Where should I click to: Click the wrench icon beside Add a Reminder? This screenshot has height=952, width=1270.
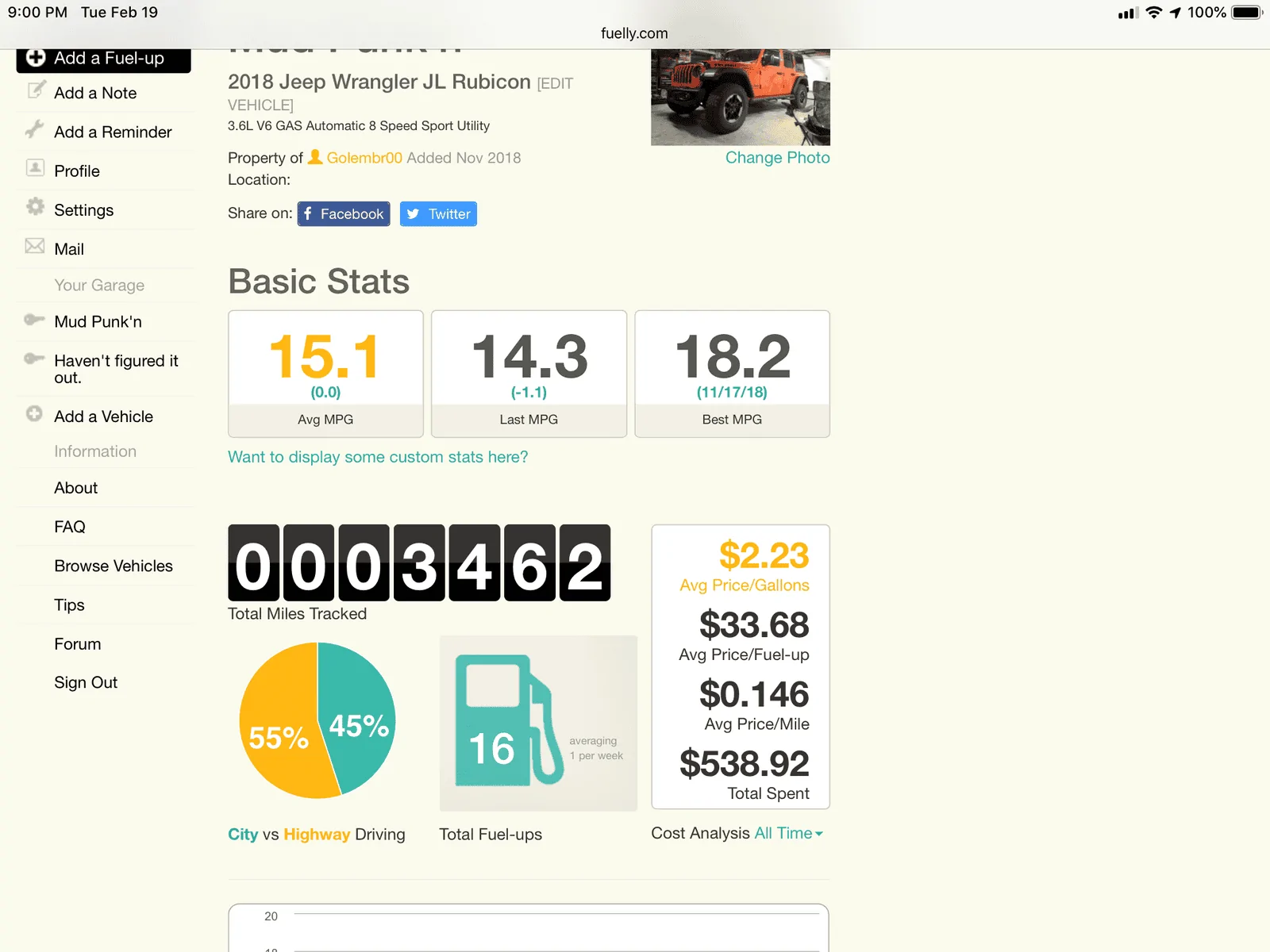point(34,129)
